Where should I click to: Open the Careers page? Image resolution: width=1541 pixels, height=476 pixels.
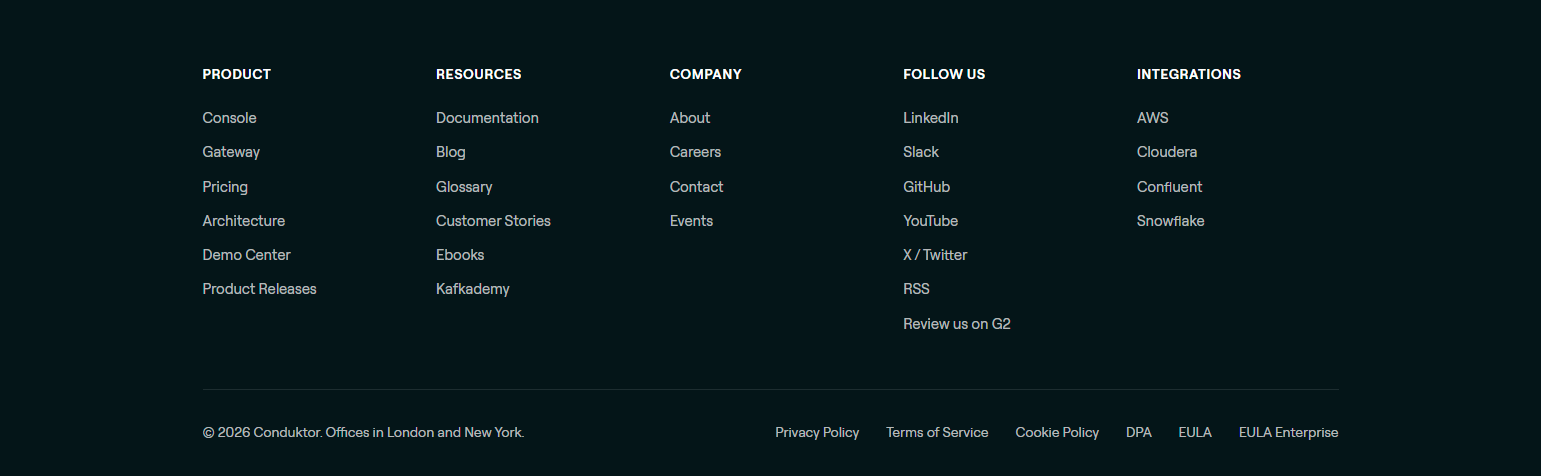point(695,152)
